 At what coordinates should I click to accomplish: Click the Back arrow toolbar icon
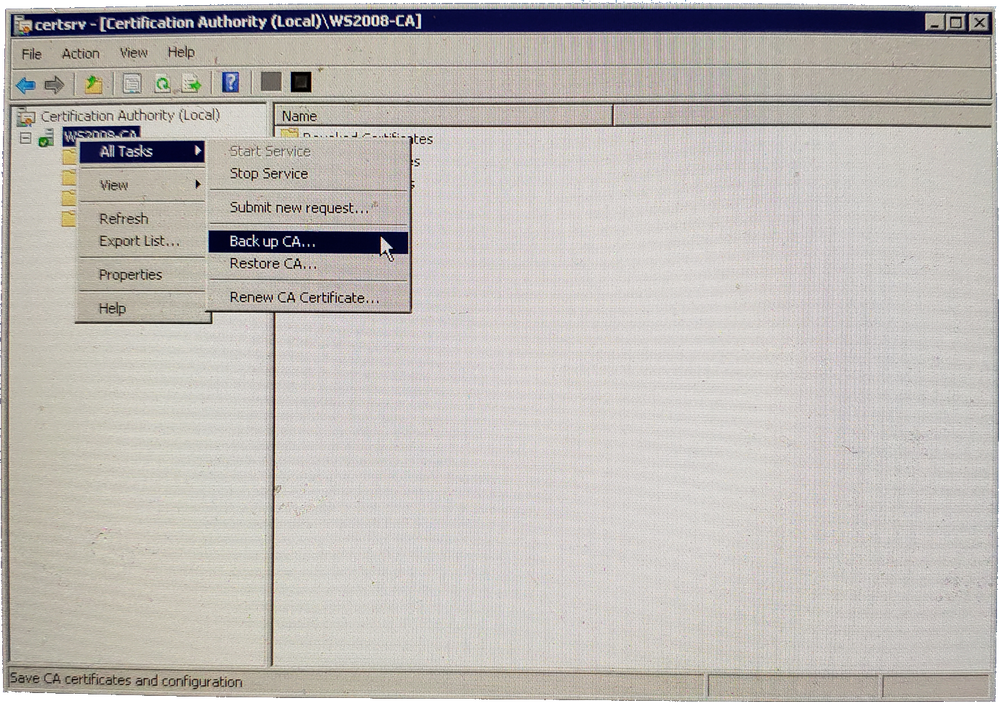coord(26,85)
